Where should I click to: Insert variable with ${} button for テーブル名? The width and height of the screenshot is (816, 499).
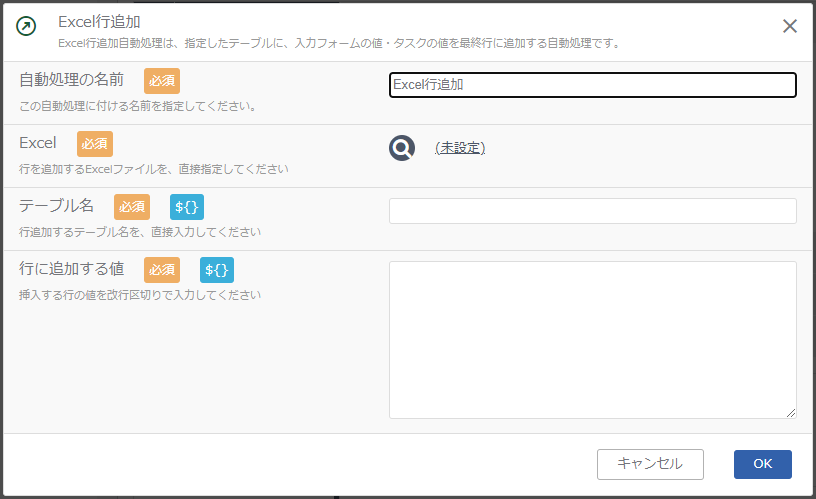pyautogui.click(x=187, y=207)
